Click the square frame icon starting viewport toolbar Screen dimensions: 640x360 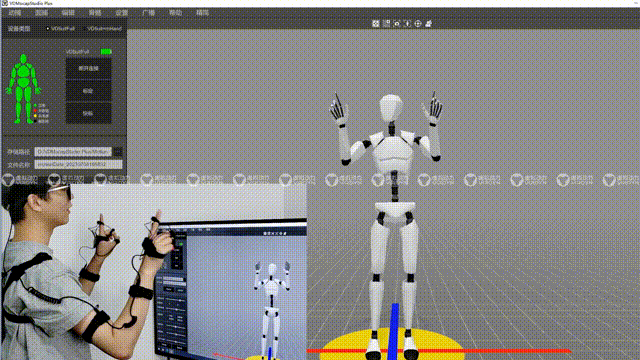376,24
